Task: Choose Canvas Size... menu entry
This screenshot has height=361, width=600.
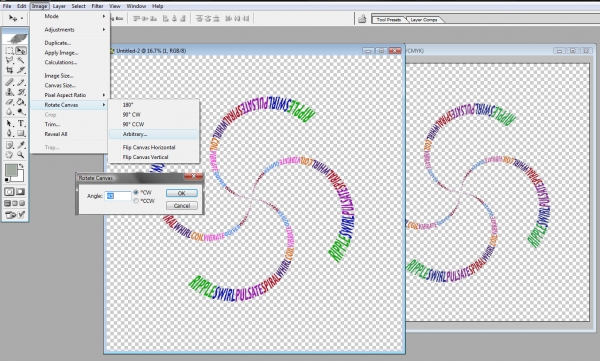Action: click(70, 85)
